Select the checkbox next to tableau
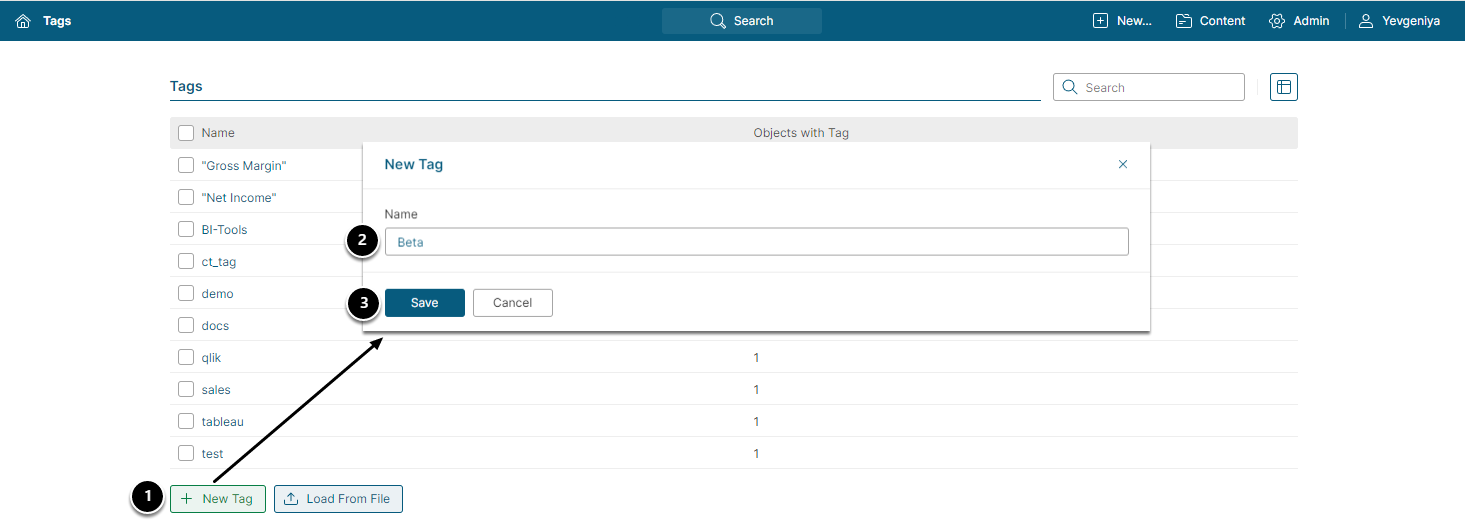The image size is (1465, 531). point(186,421)
